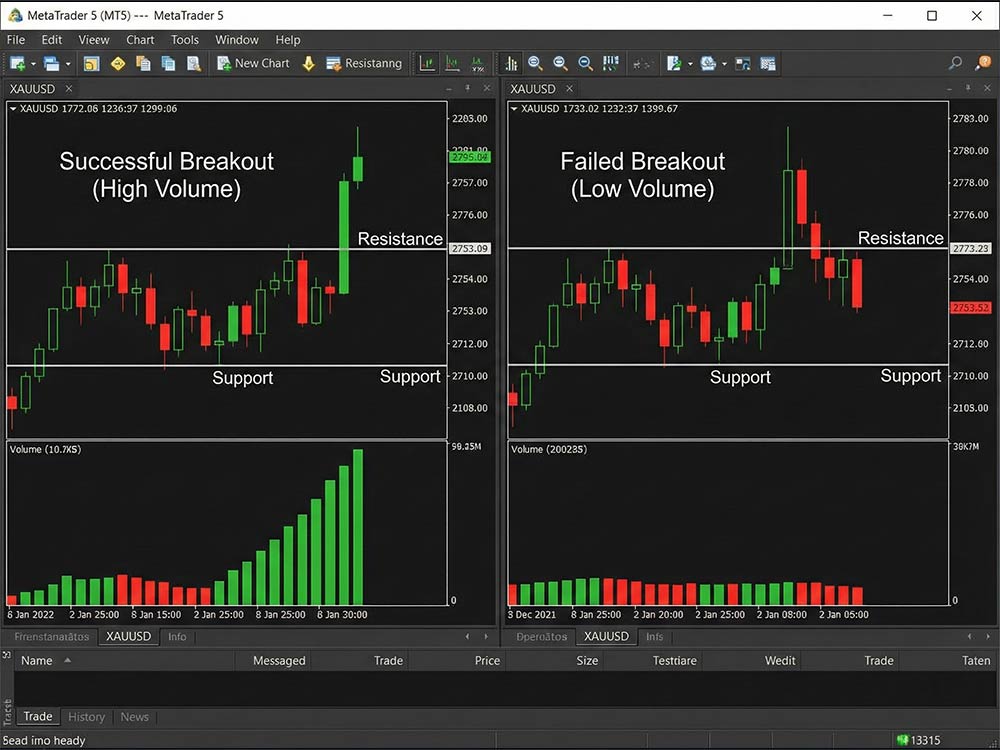
Task: Expand the Indicators dropdown arrow
Action: tap(690, 63)
